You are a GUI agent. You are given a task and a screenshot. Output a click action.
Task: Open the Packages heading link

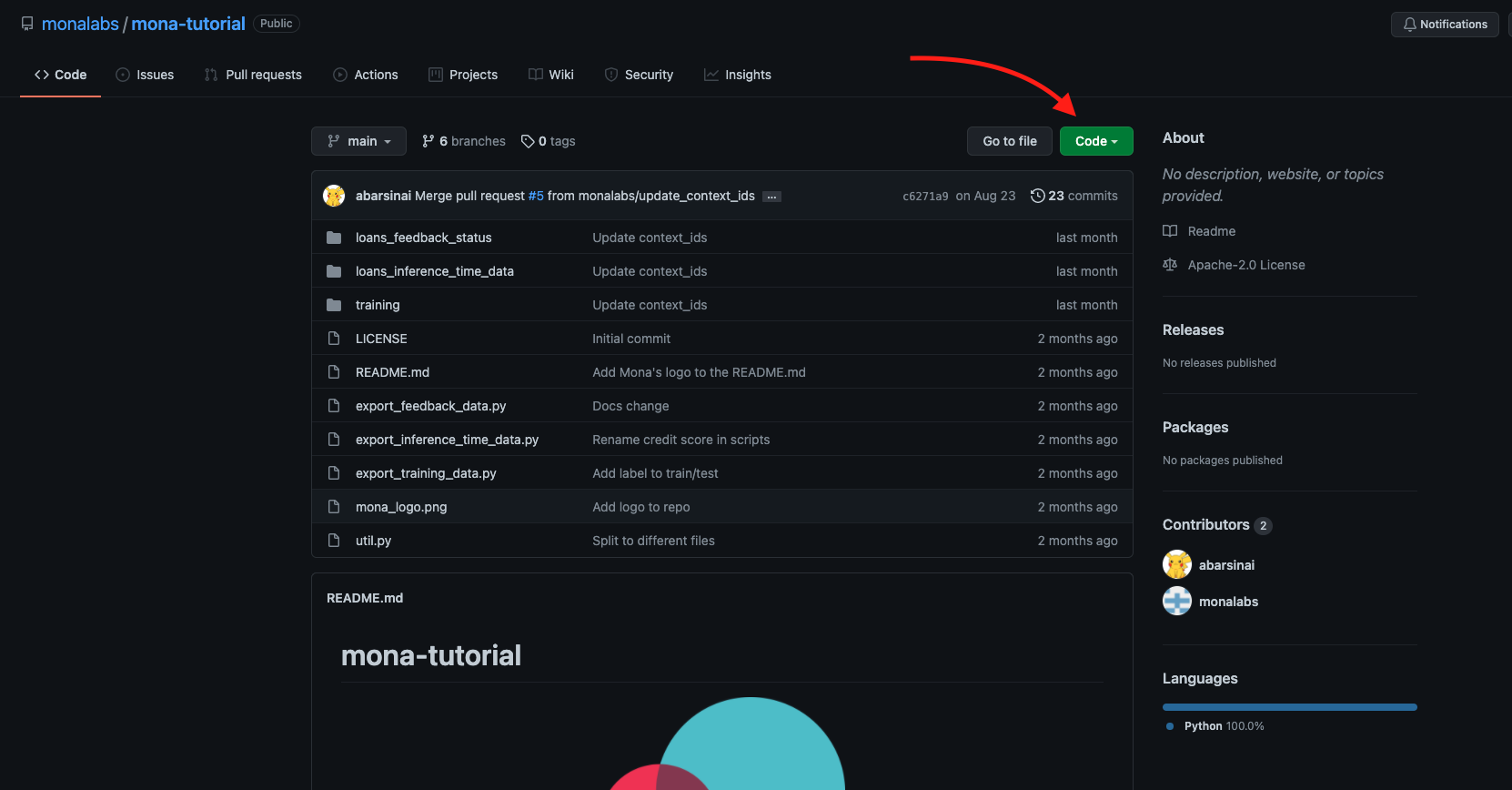click(x=1195, y=427)
